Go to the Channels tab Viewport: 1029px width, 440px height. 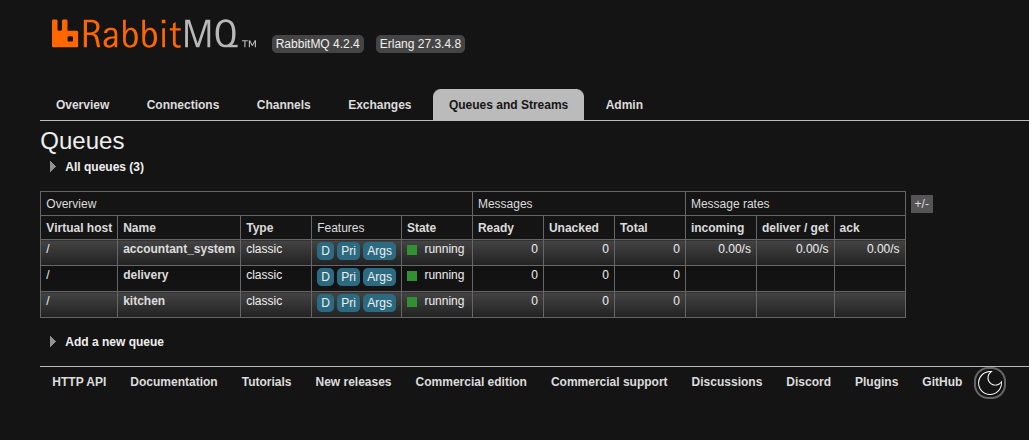[284, 105]
